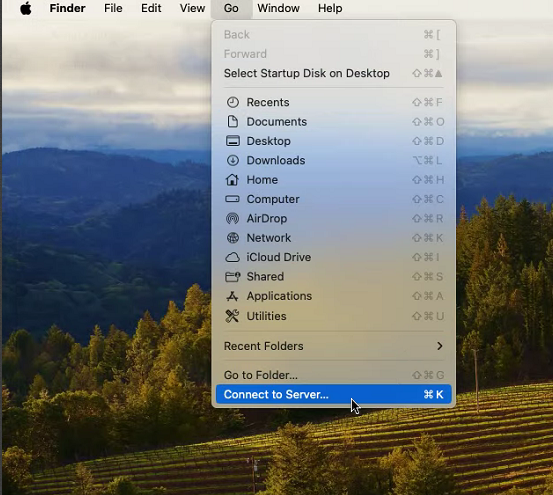The height and width of the screenshot is (495, 553).
Task: Click the Recents clock icon
Action: coord(232,102)
